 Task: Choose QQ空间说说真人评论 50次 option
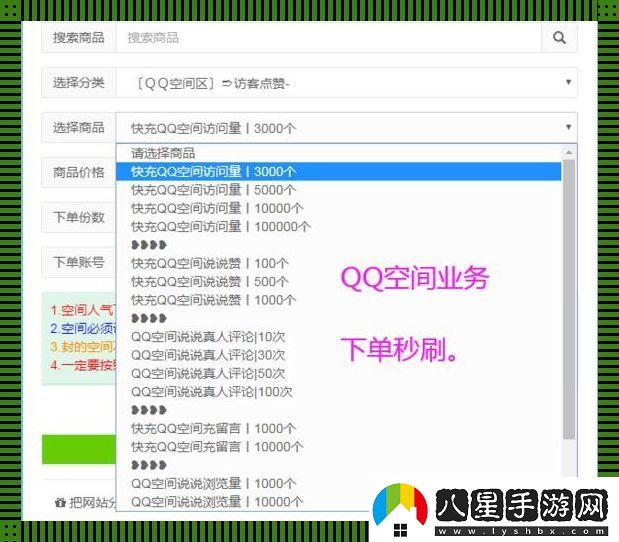338,373
